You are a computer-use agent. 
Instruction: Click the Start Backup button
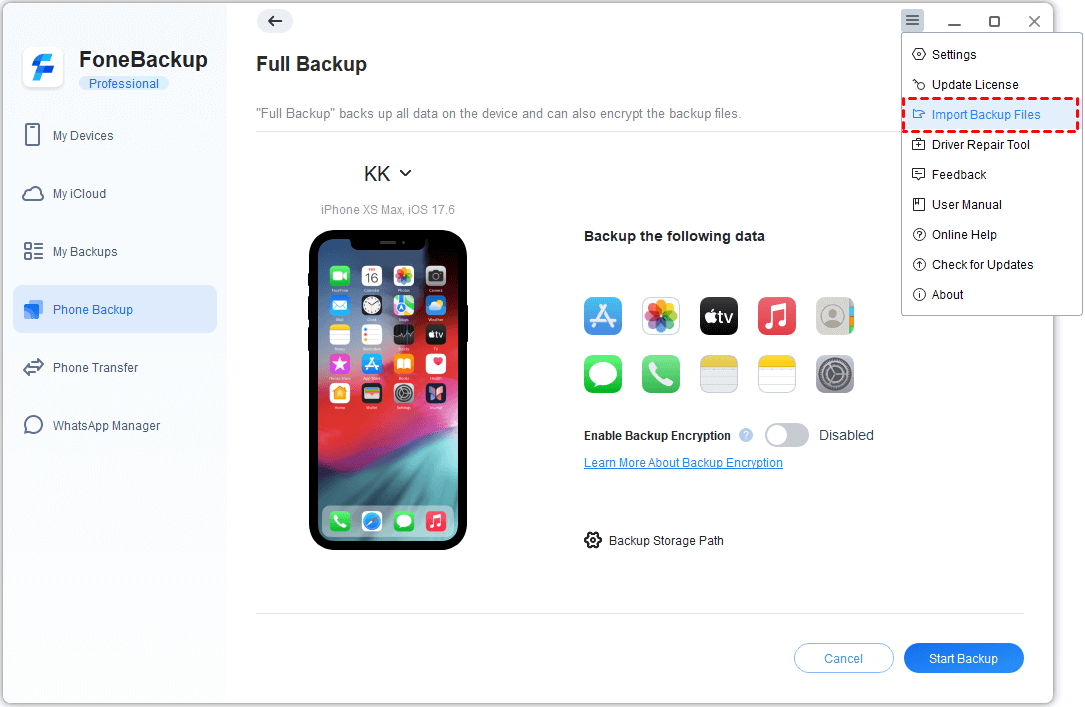click(x=963, y=659)
